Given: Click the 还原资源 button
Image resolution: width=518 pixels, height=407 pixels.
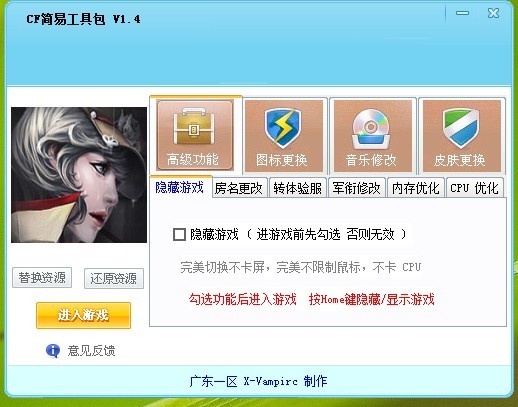Looking at the screenshot, I should (x=114, y=278).
